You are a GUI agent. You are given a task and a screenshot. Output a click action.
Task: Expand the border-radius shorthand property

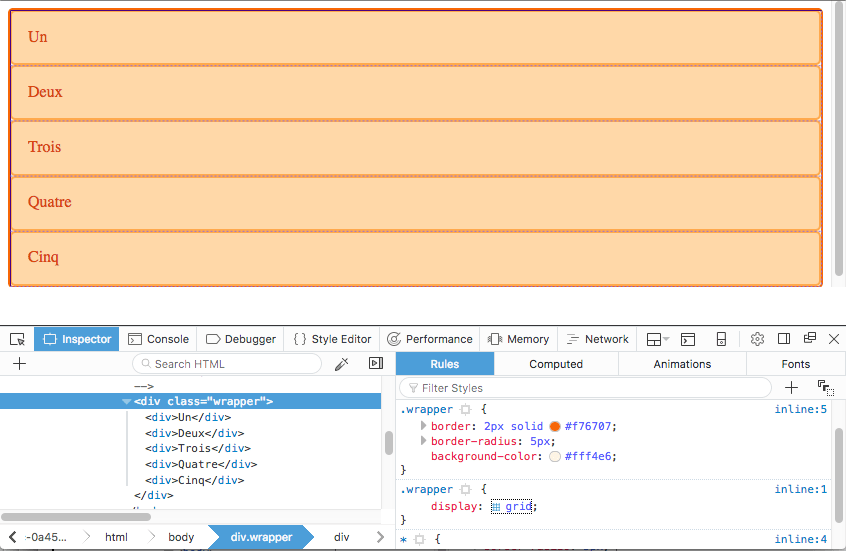pyautogui.click(x=423, y=441)
